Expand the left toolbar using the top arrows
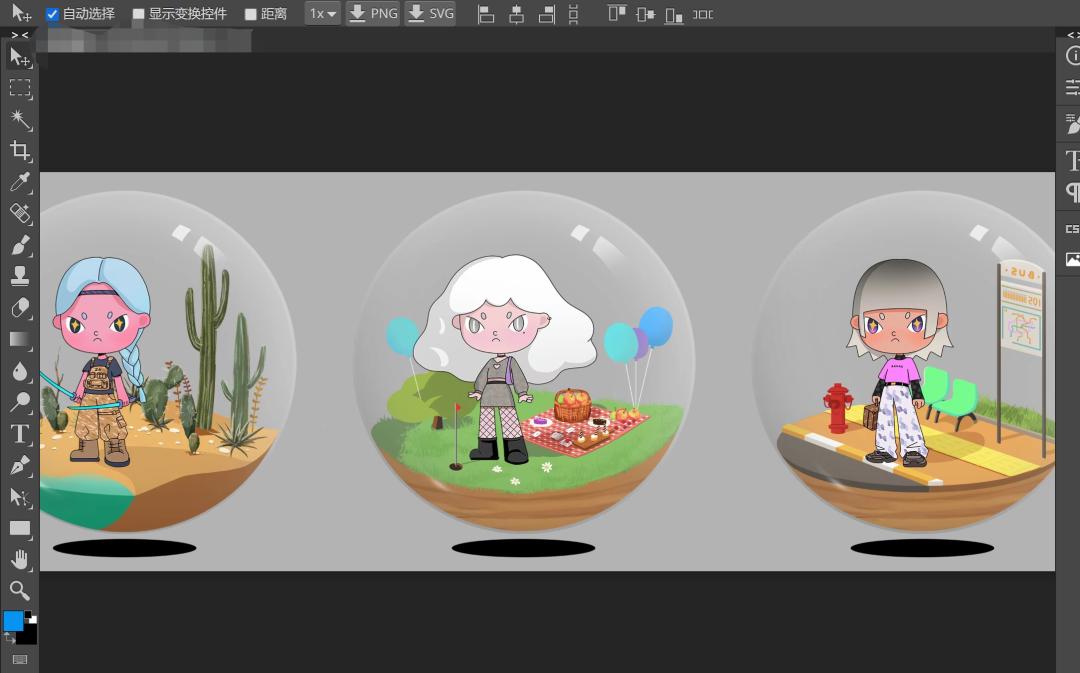1080x673 pixels. tap(20, 35)
